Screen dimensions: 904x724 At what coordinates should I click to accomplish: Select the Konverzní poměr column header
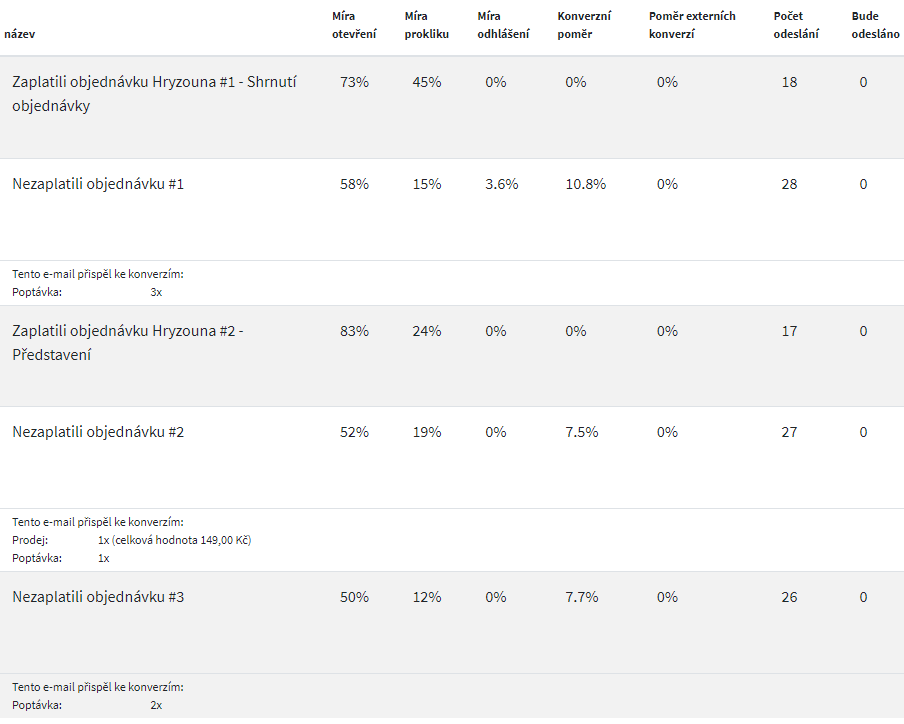tap(584, 25)
